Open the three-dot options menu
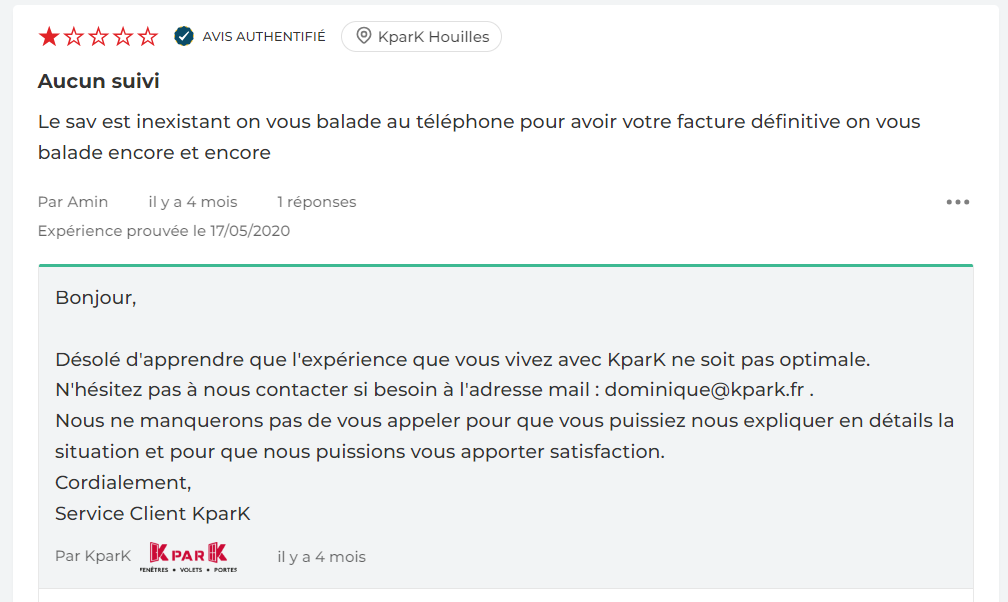 (957, 201)
